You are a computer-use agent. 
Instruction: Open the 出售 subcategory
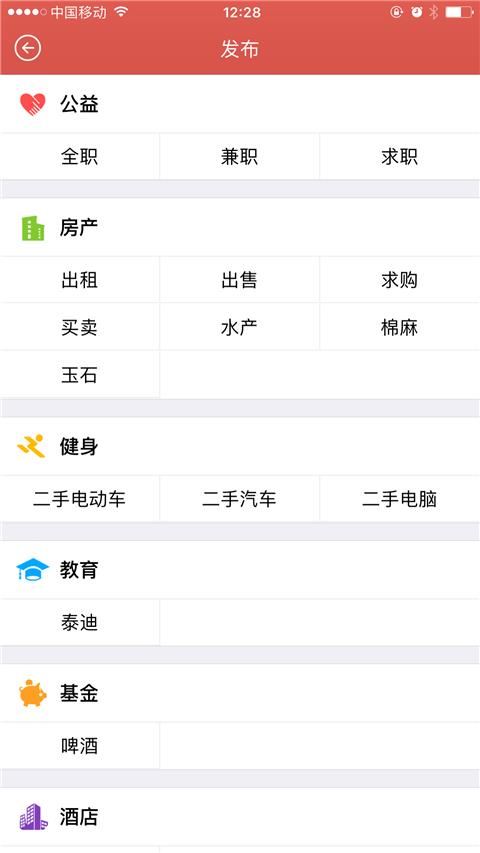click(x=239, y=280)
